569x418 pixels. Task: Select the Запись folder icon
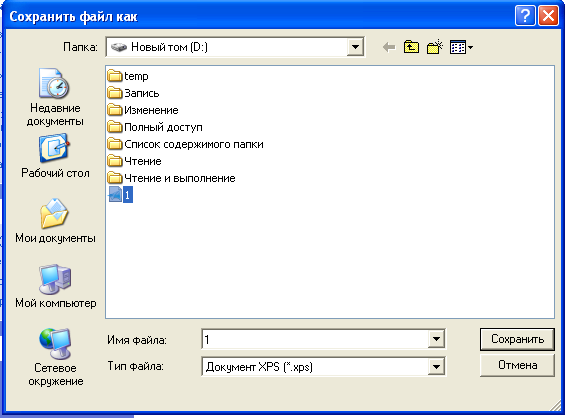tap(115, 93)
